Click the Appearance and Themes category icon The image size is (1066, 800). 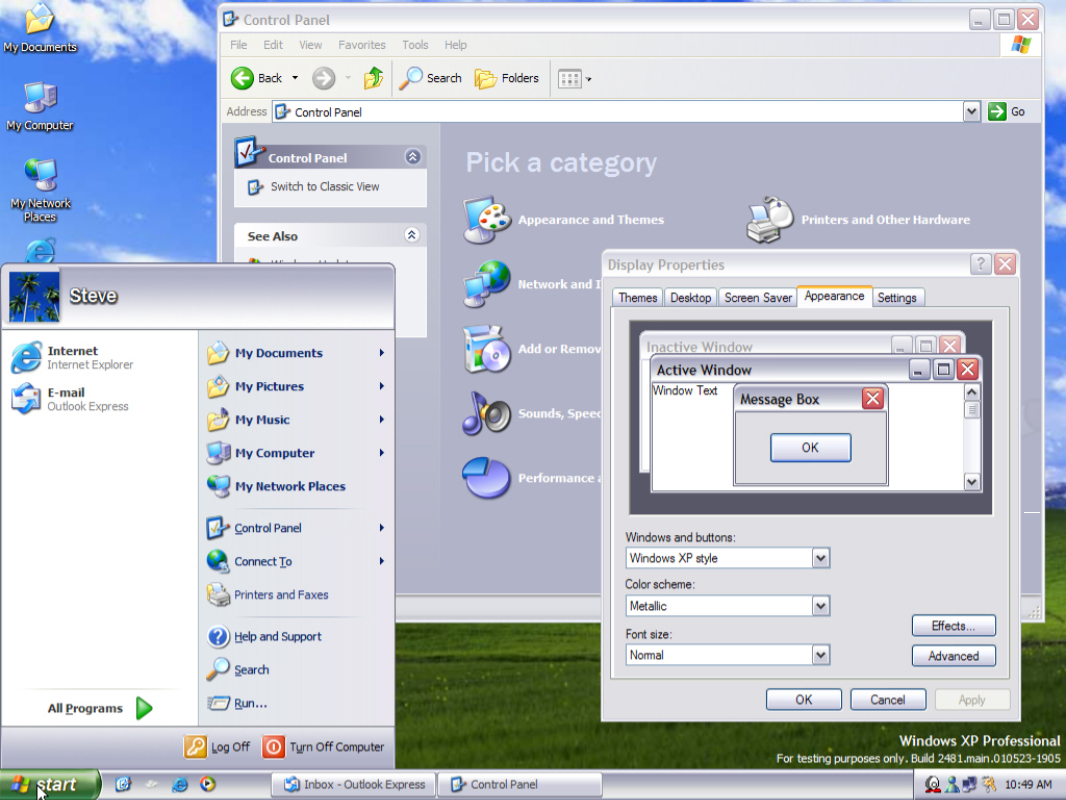487,220
